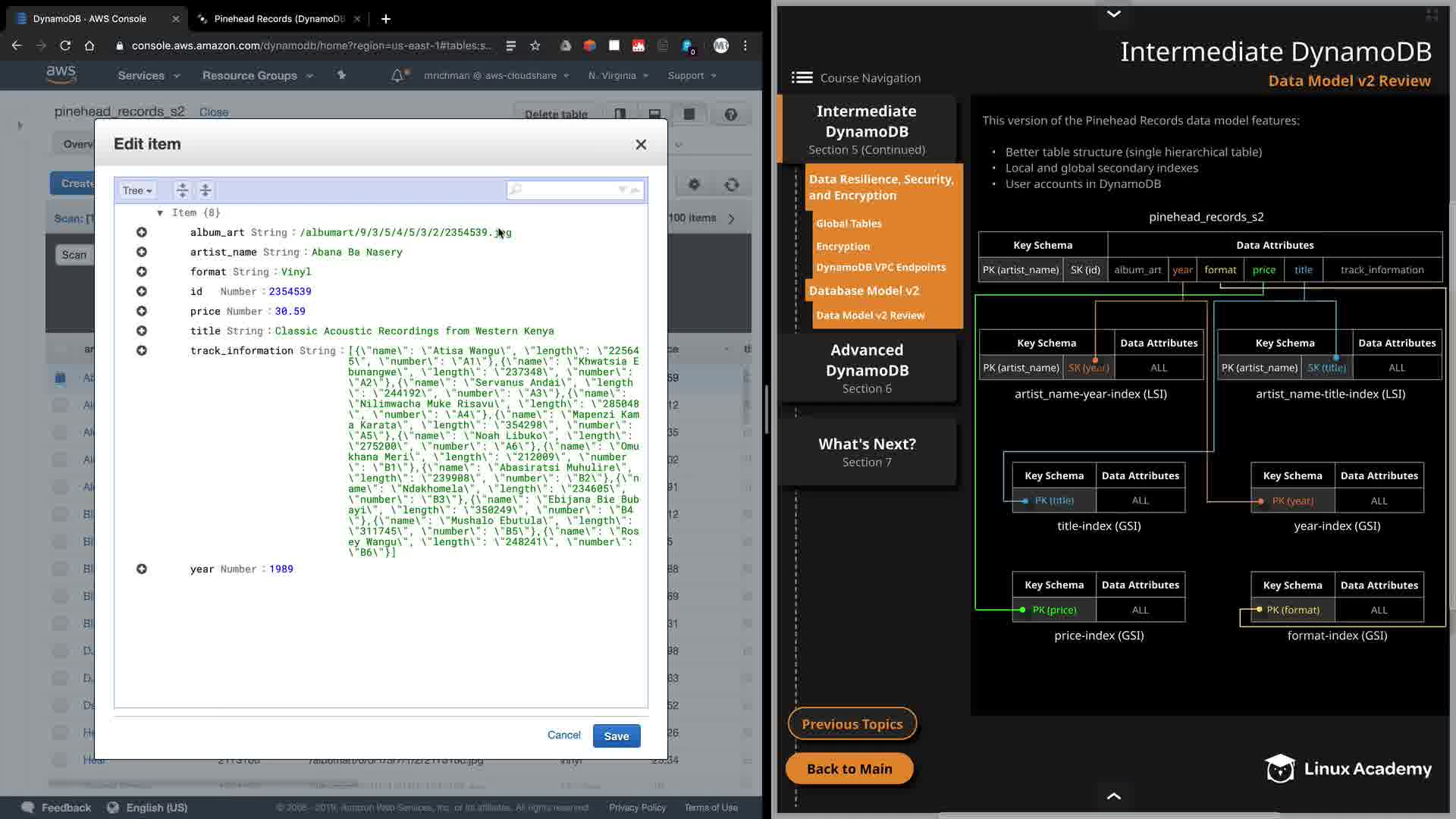
Task: Click the AWS logo in console header
Action: [x=61, y=74]
